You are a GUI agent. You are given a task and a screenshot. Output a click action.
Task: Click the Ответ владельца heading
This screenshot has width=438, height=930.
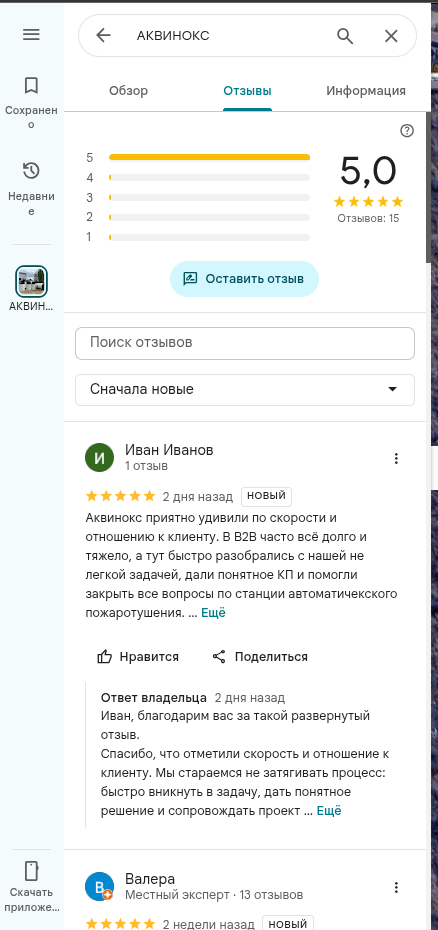pyautogui.click(x=154, y=698)
